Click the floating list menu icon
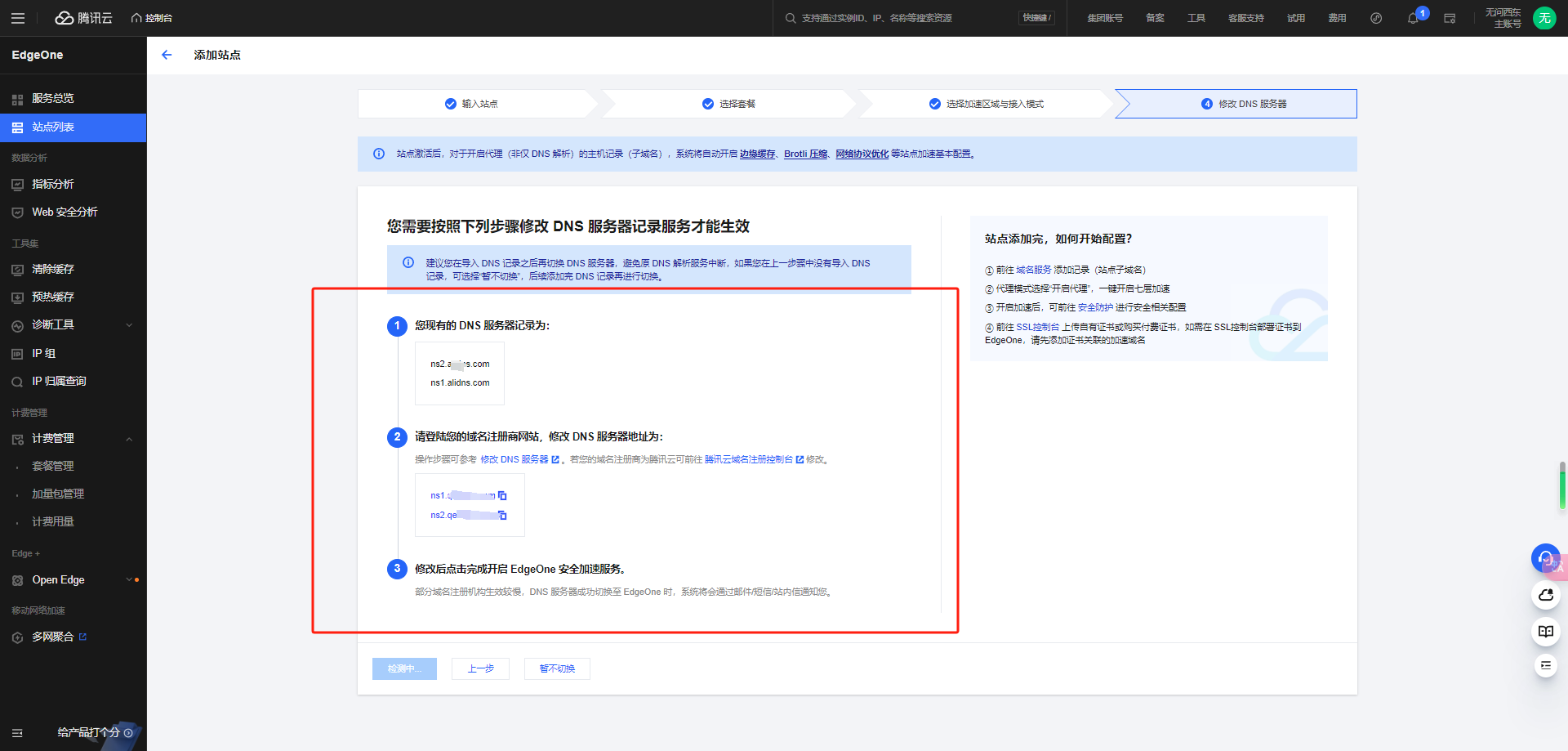The width and height of the screenshot is (1568, 751). pyautogui.click(x=1545, y=665)
